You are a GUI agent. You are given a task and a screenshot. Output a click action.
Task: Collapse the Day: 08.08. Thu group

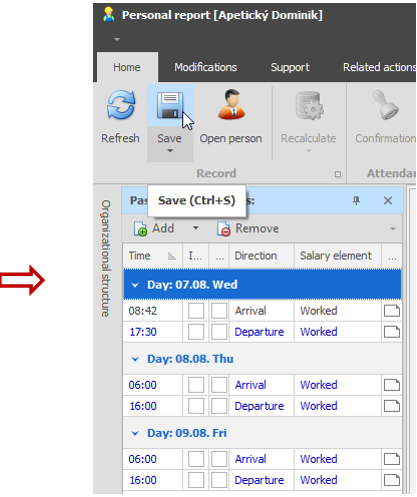tap(135, 359)
